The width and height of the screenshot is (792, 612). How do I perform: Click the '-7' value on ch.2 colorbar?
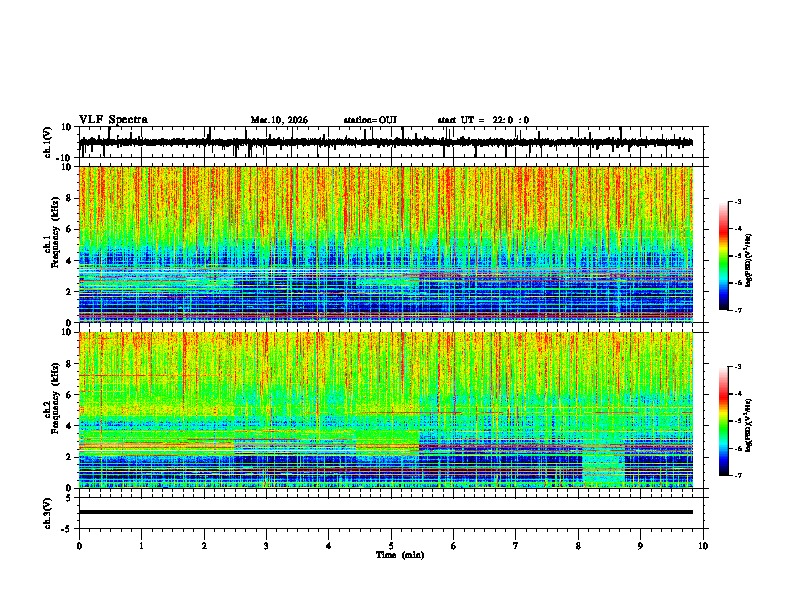[737, 475]
